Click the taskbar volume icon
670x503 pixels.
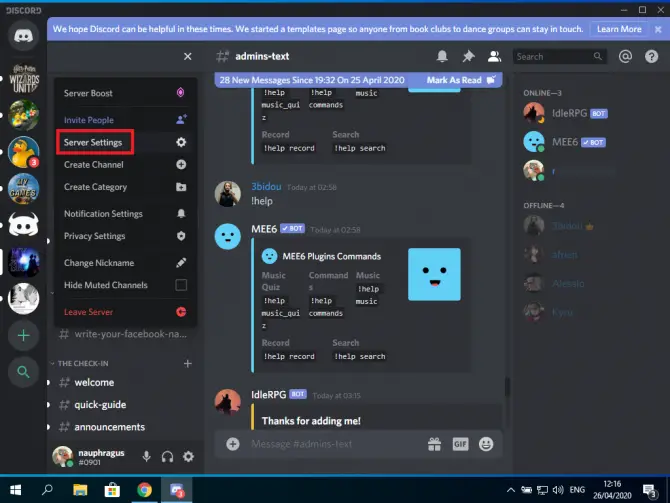pos(558,490)
